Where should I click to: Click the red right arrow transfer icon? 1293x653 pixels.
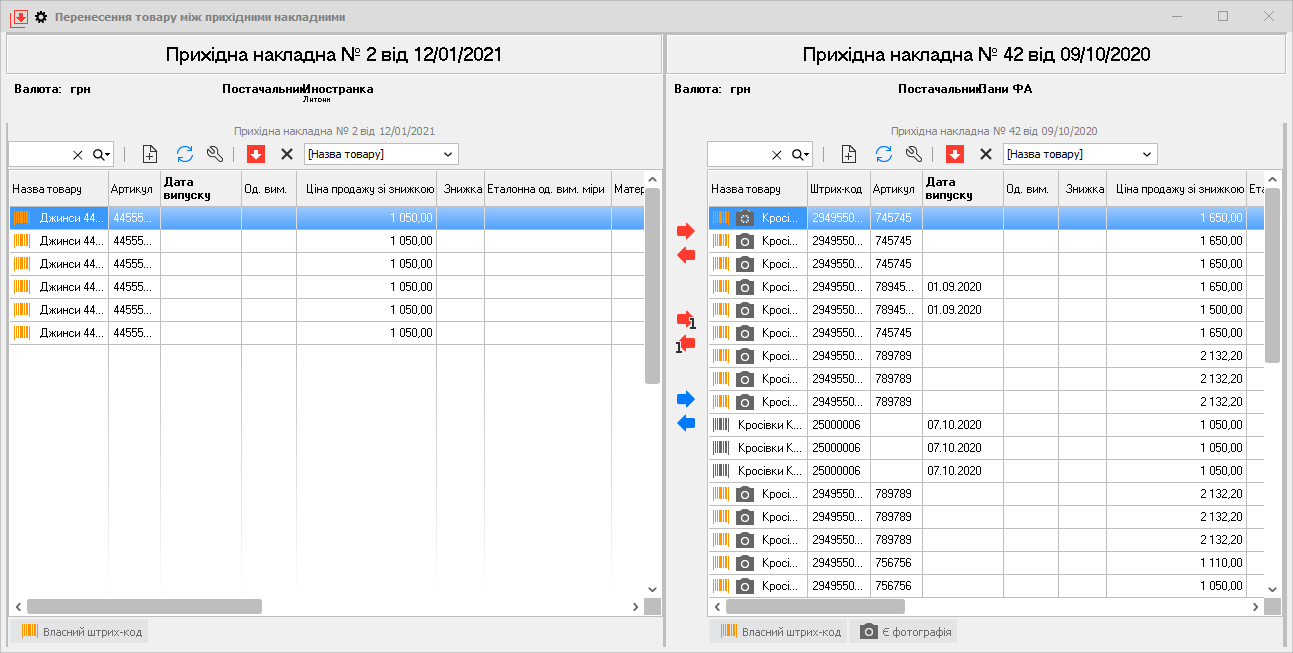click(685, 231)
